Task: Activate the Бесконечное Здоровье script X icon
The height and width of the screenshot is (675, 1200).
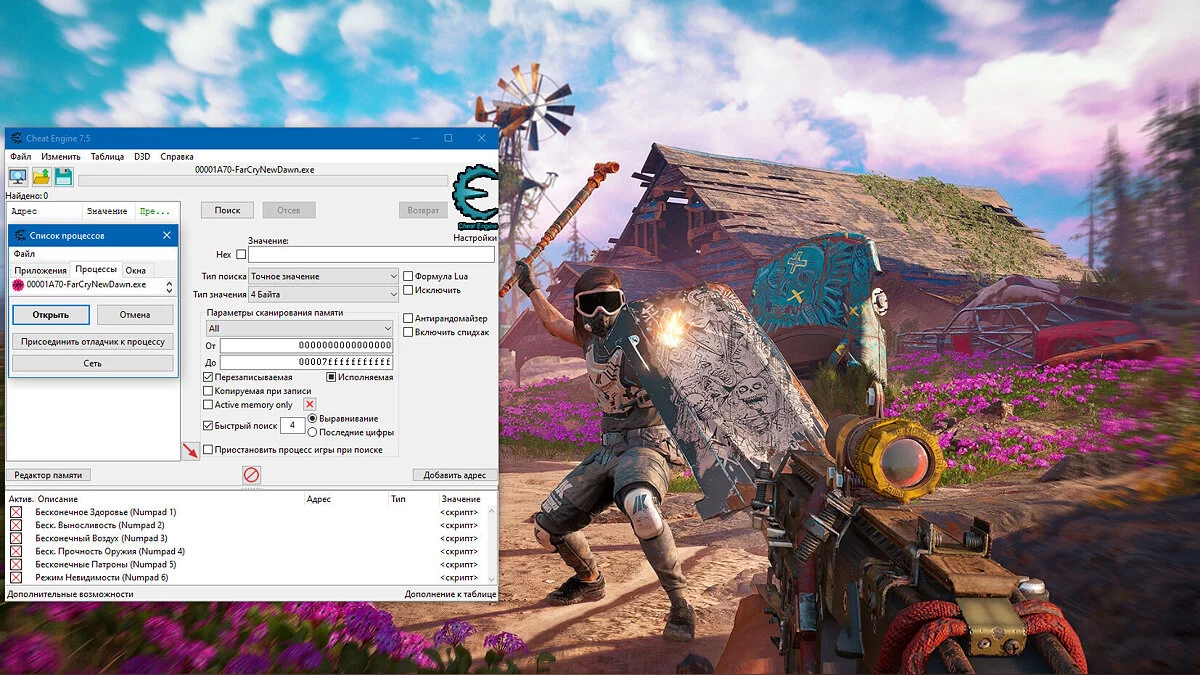Action: tap(14, 511)
